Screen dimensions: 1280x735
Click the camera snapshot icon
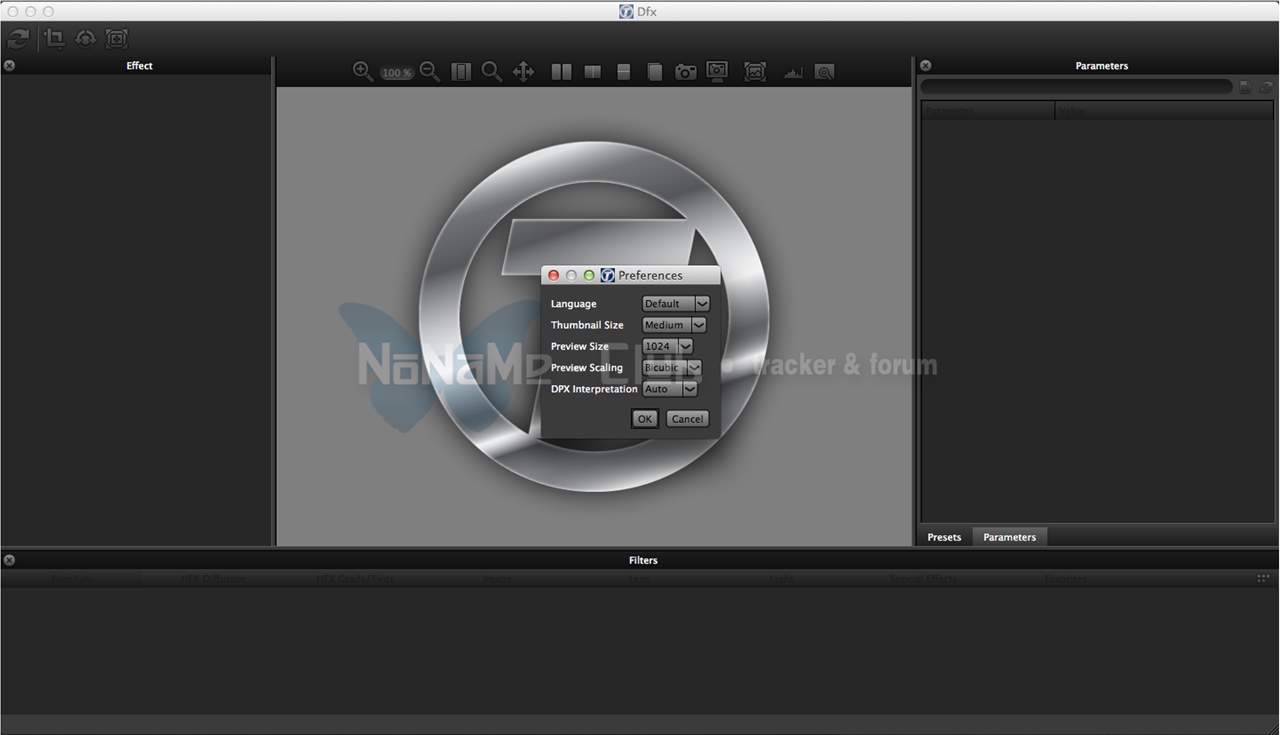[x=685, y=72]
